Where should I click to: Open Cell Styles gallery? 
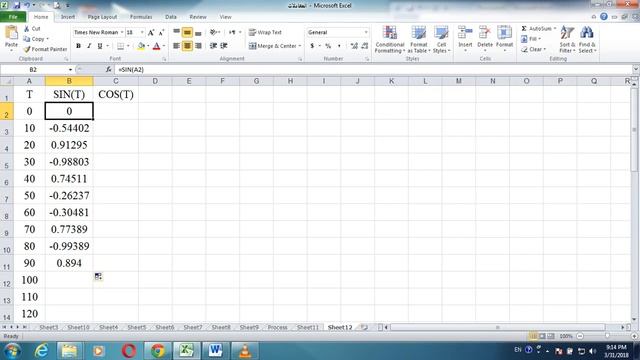click(x=441, y=39)
